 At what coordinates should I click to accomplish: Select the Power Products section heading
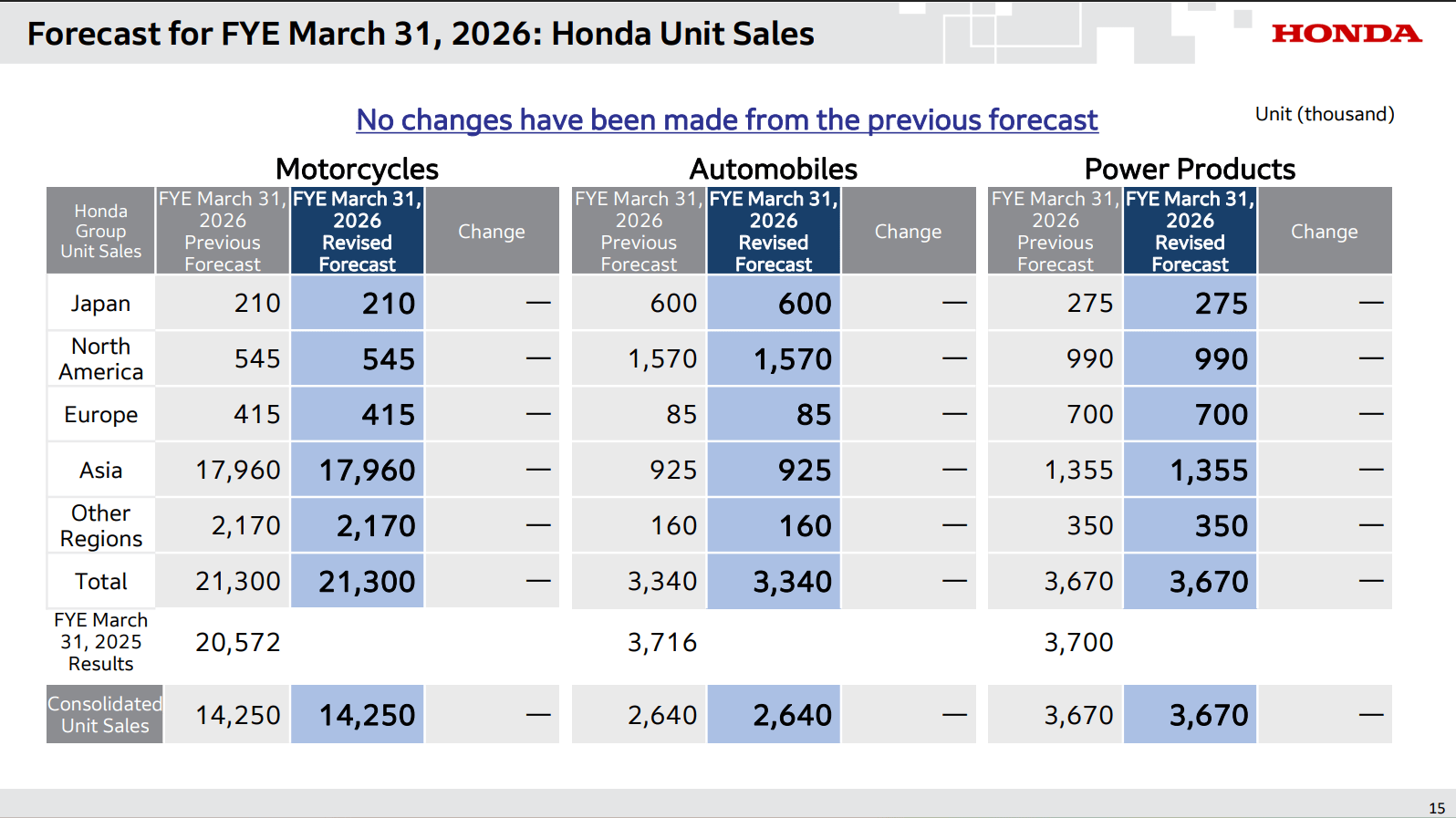1189,169
